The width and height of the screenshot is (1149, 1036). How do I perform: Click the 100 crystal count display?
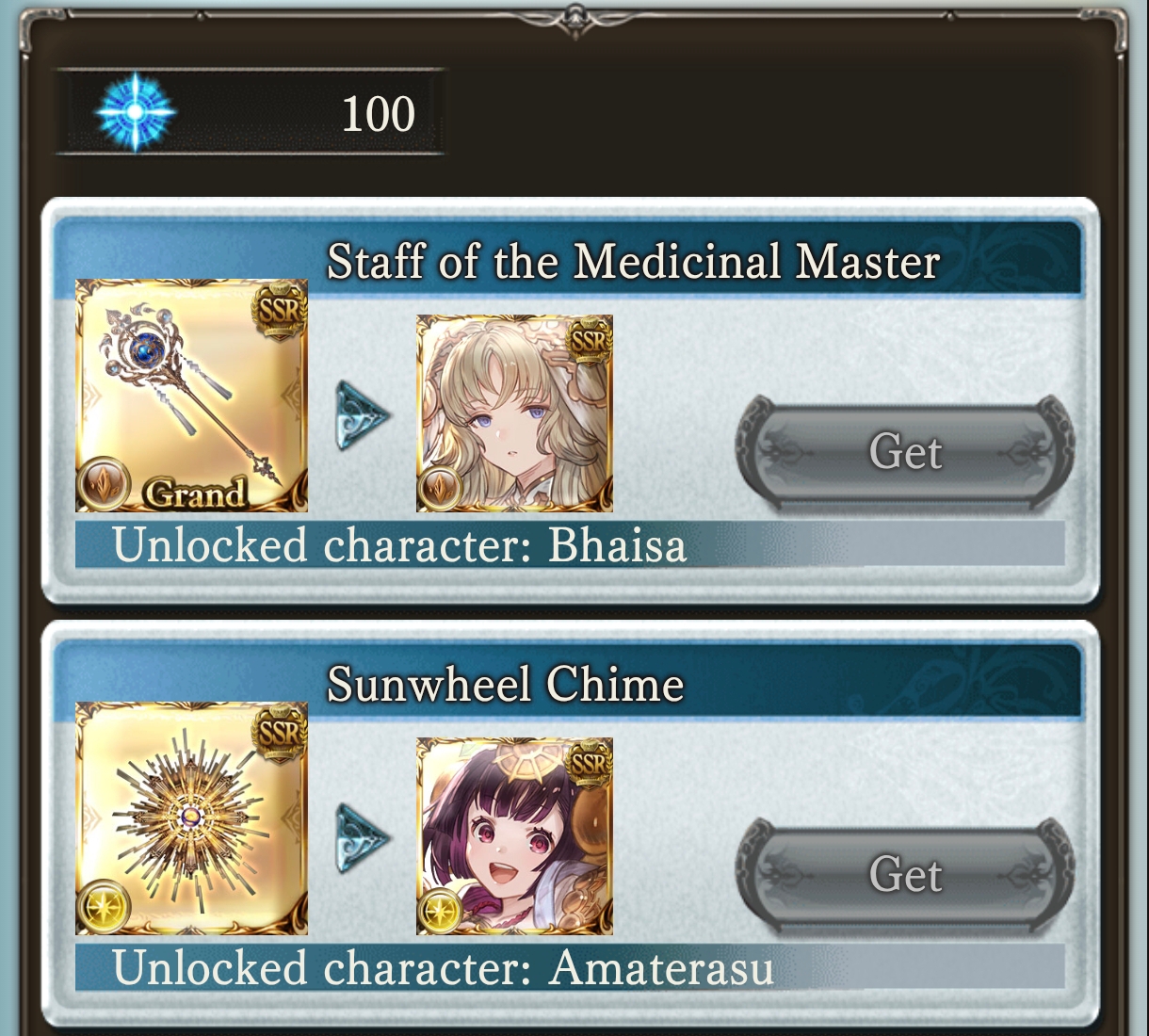(378, 114)
